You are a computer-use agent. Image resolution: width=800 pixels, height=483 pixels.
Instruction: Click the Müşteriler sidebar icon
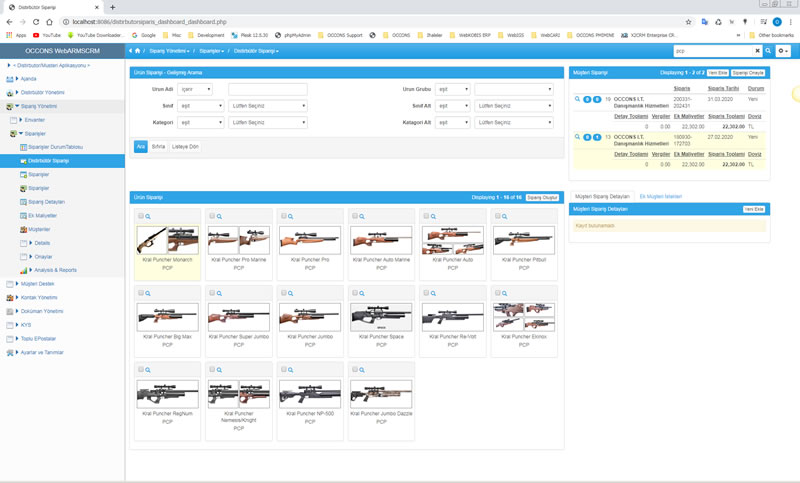[x=23, y=230]
